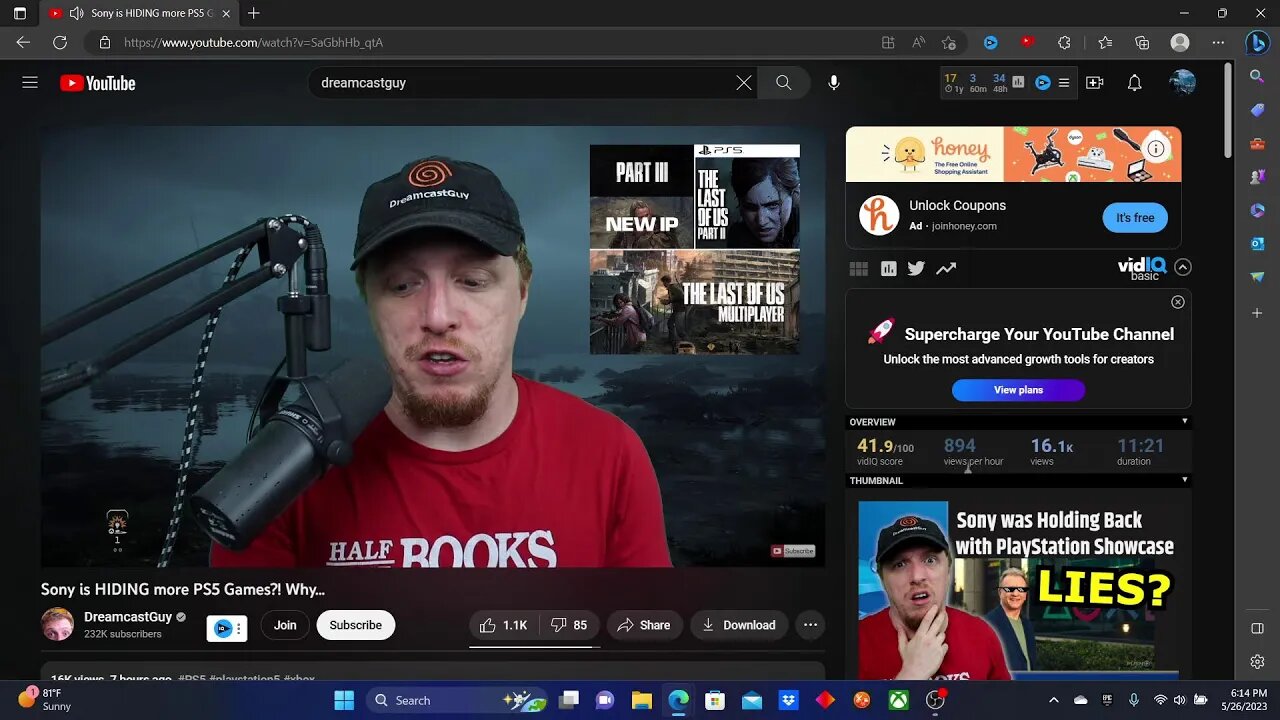
Task: Open vidIQ three-dot options beside channel badge
Action: click(238, 628)
